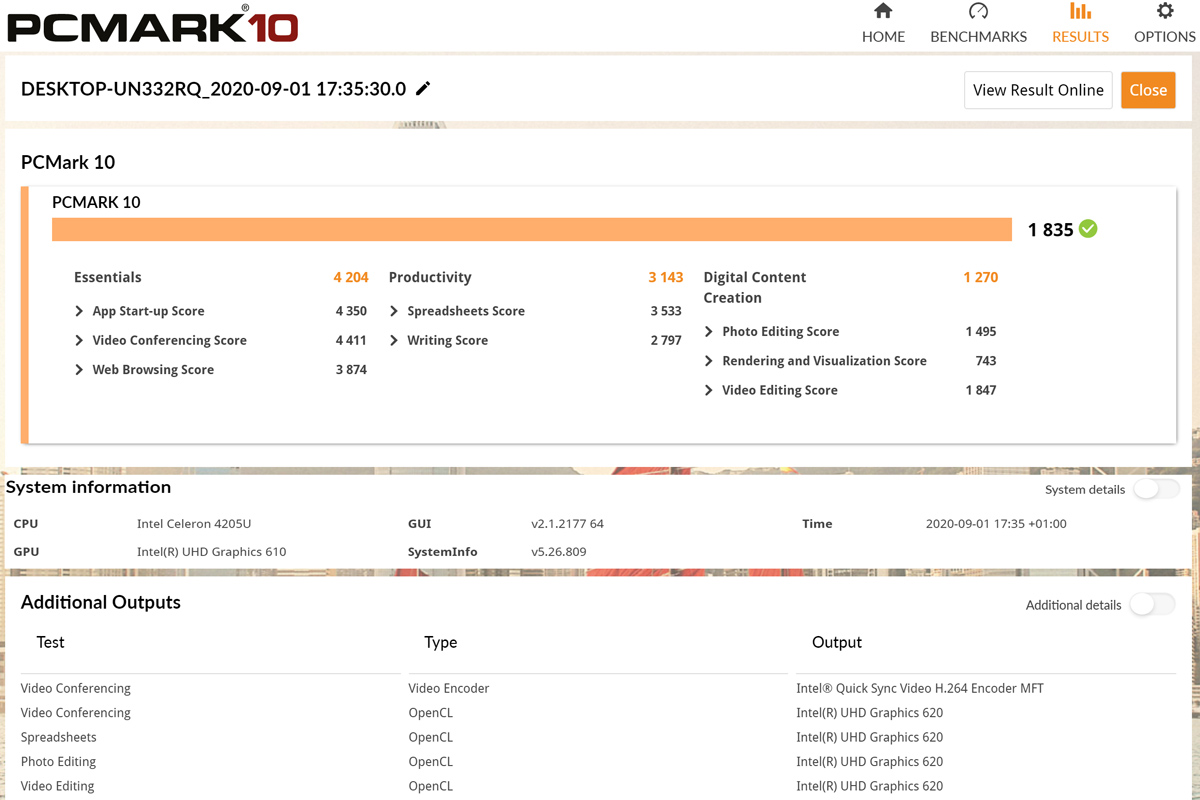
Task: Click the green validation checkmark icon
Action: [x=1088, y=229]
